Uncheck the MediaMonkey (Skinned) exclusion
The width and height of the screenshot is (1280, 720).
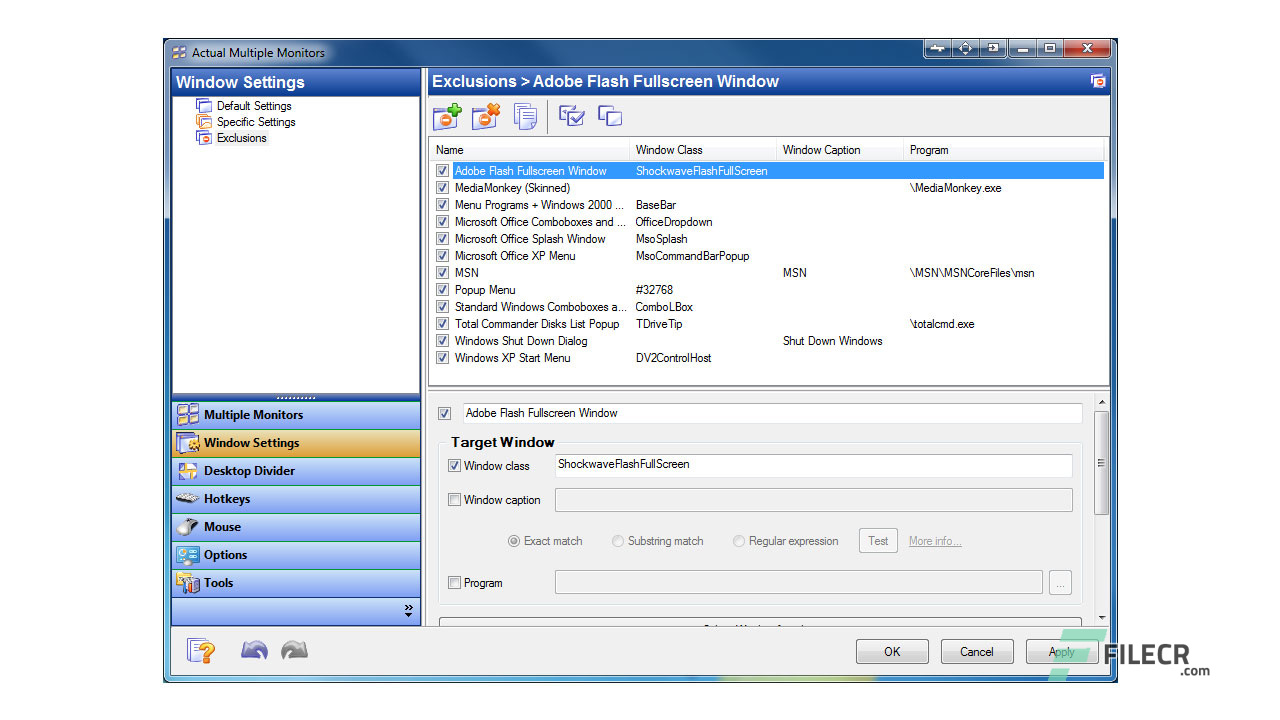click(x=443, y=188)
